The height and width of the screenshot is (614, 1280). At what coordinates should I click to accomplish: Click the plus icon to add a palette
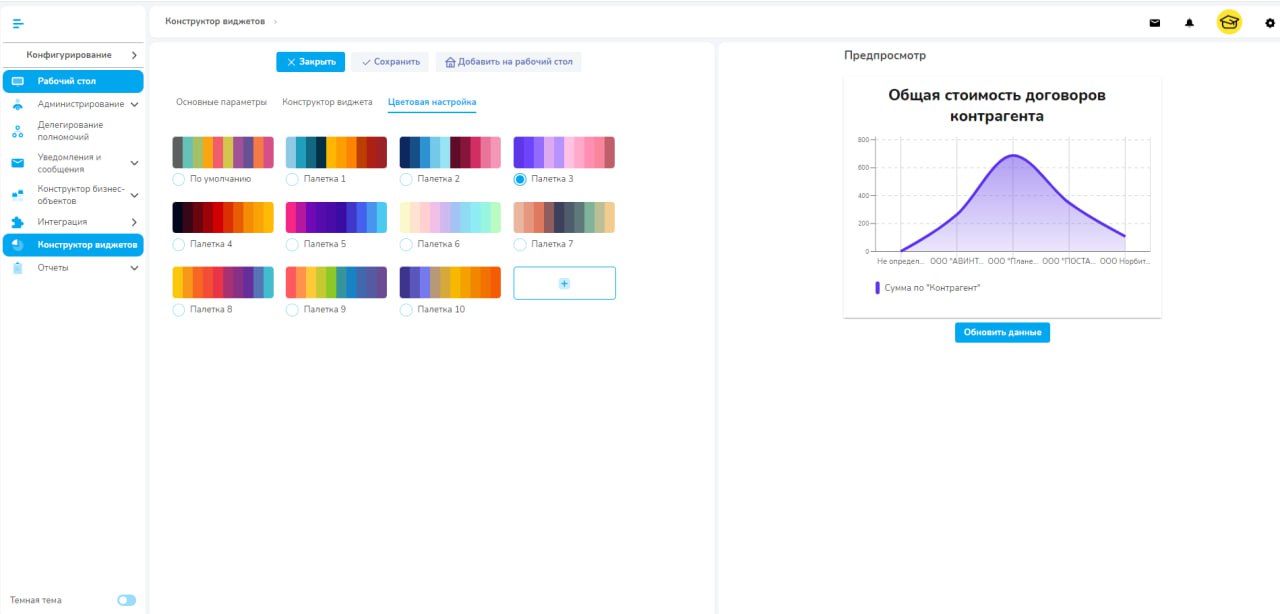click(564, 284)
